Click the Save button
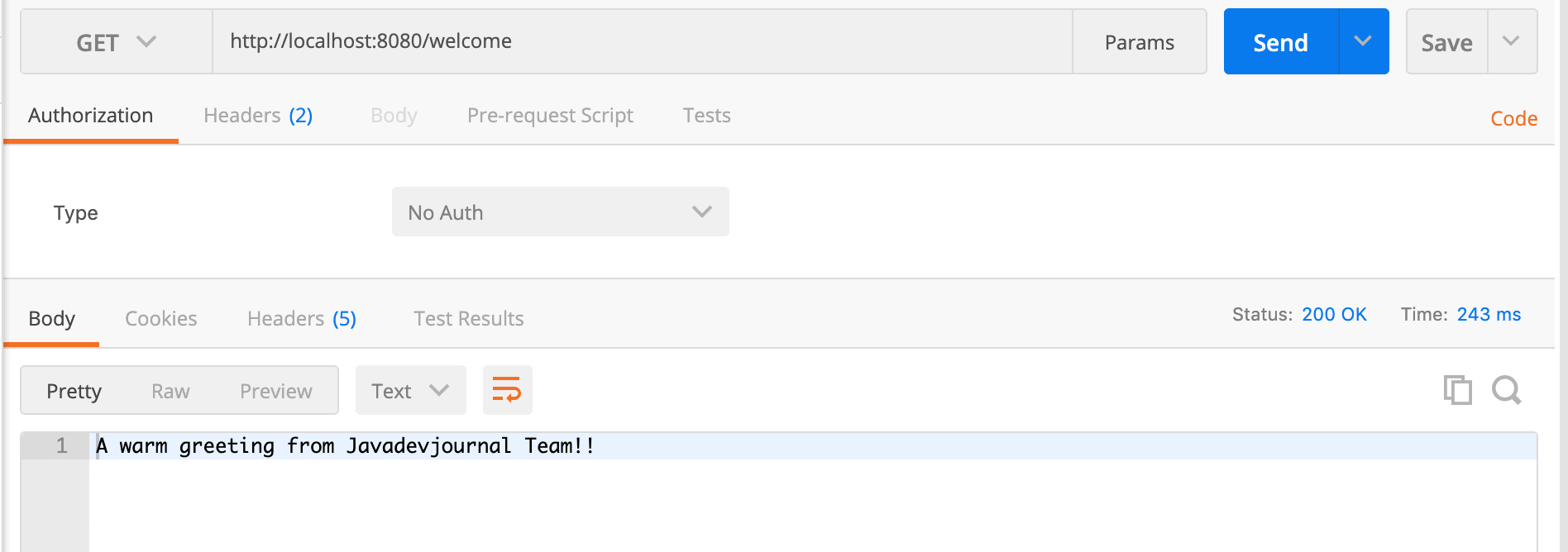Viewport: 1568px width, 552px height. [x=1446, y=42]
